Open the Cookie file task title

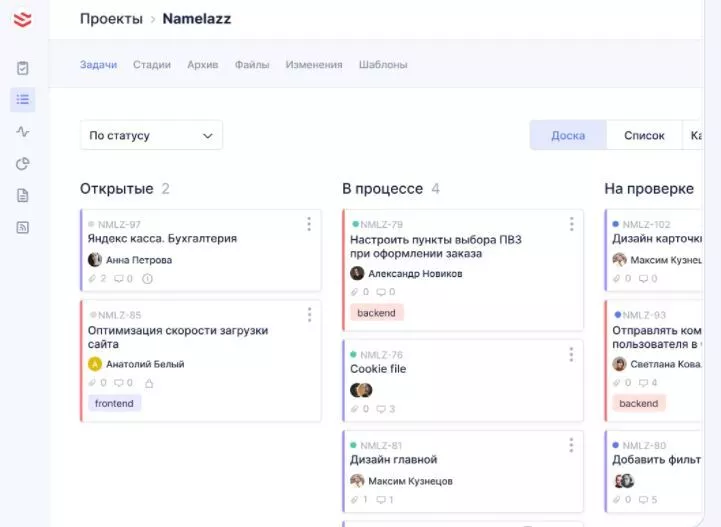tap(378, 369)
